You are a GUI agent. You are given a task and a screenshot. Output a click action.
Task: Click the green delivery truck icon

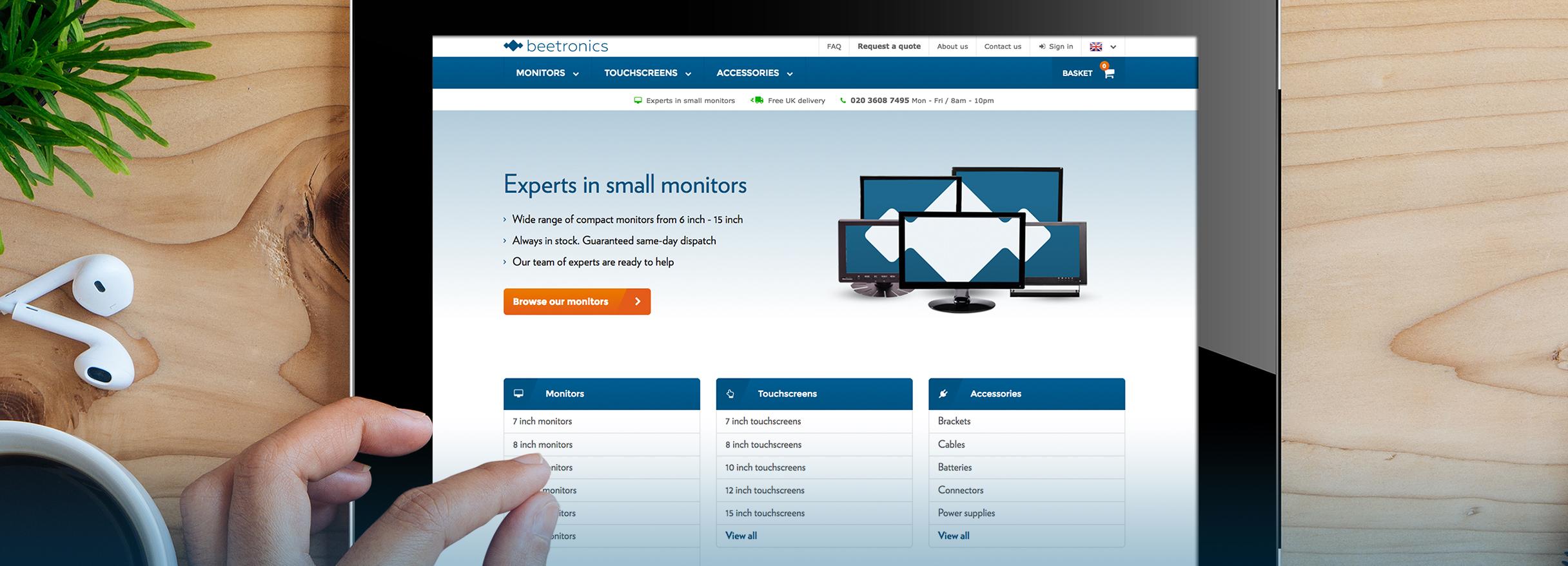pos(757,100)
